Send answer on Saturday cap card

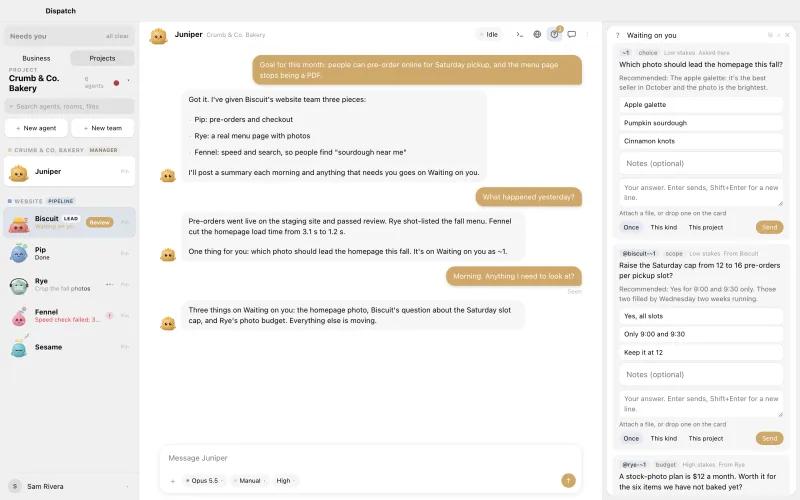click(x=769, y=438)
